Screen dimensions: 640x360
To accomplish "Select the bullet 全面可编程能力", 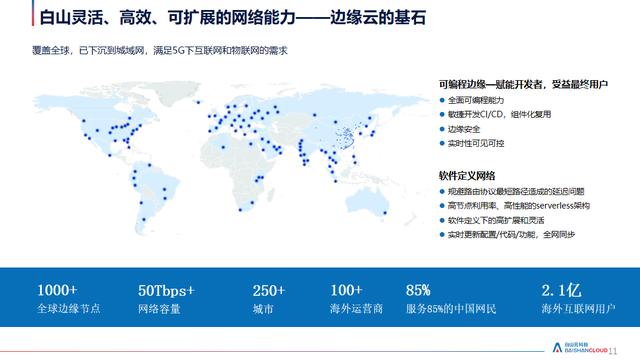I will click(x=476, y=100).
